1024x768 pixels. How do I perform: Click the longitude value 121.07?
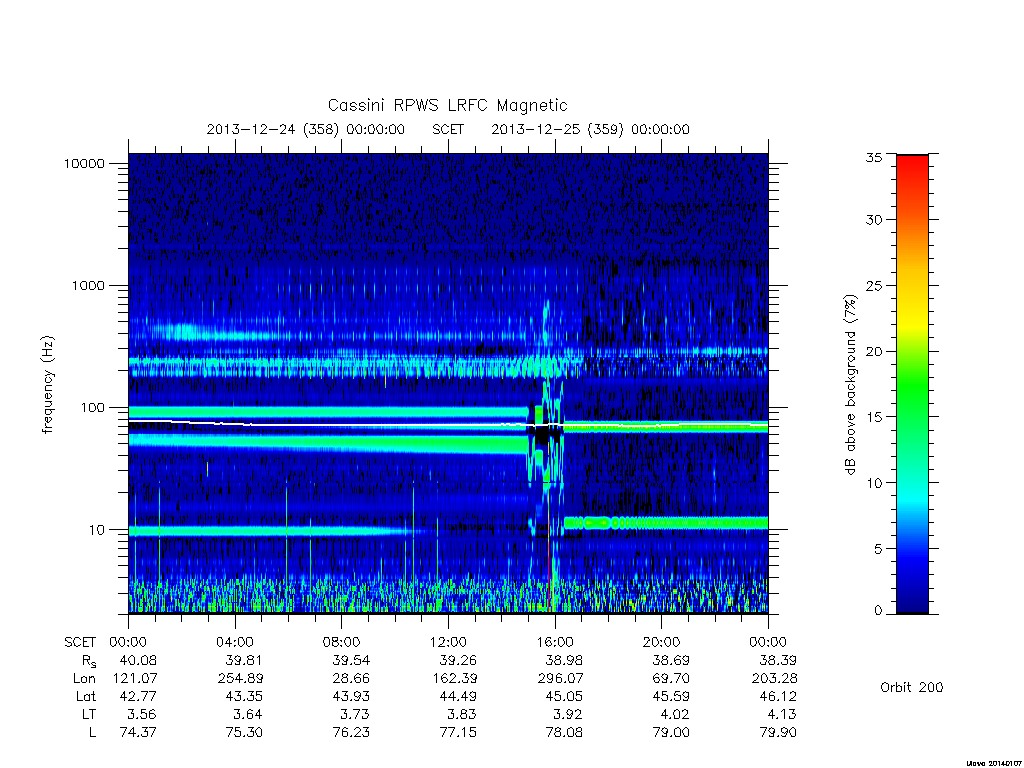click(135, 679)
